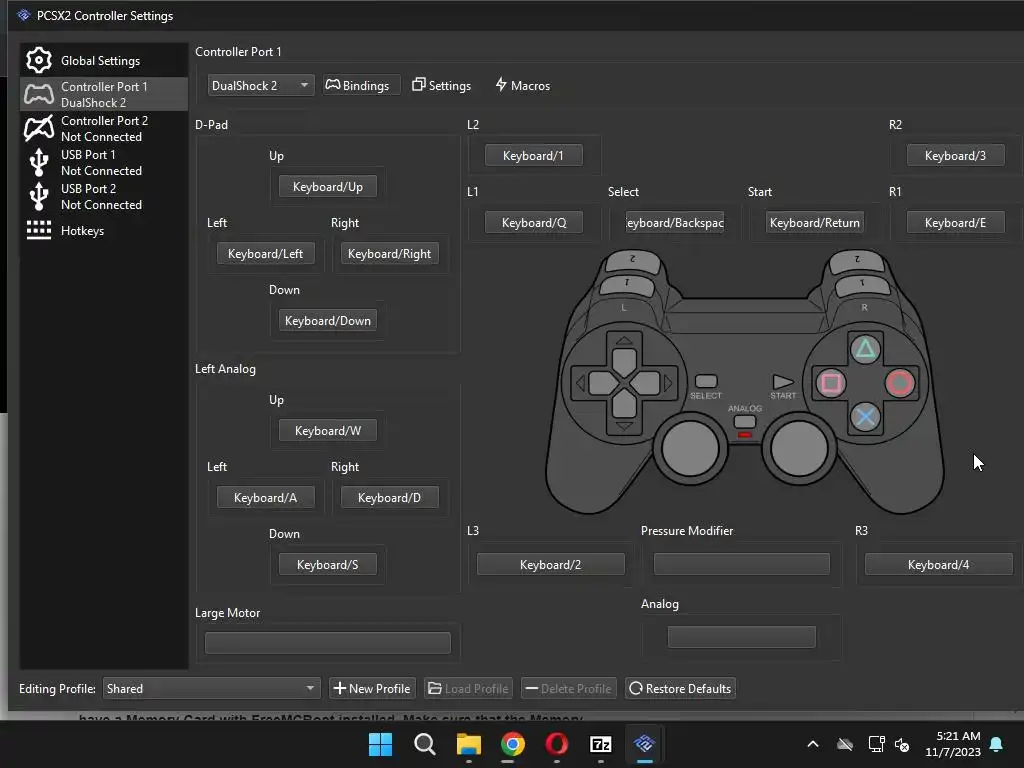Image resolution: width=1024 pixels, height=768 pixels.
Task: Rebind D-Pad Down Keyboard/Down button
Action: [327, 321]
